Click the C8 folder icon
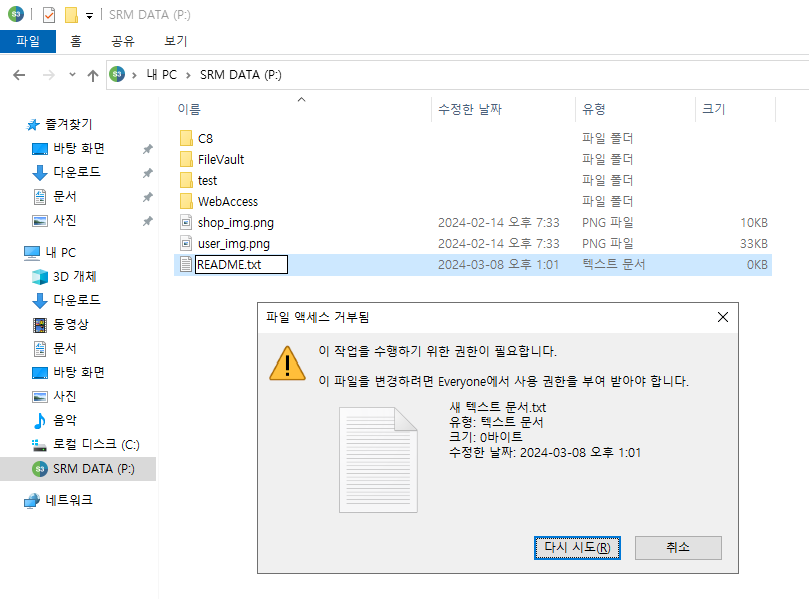809x599 pixels. [186, 138]
